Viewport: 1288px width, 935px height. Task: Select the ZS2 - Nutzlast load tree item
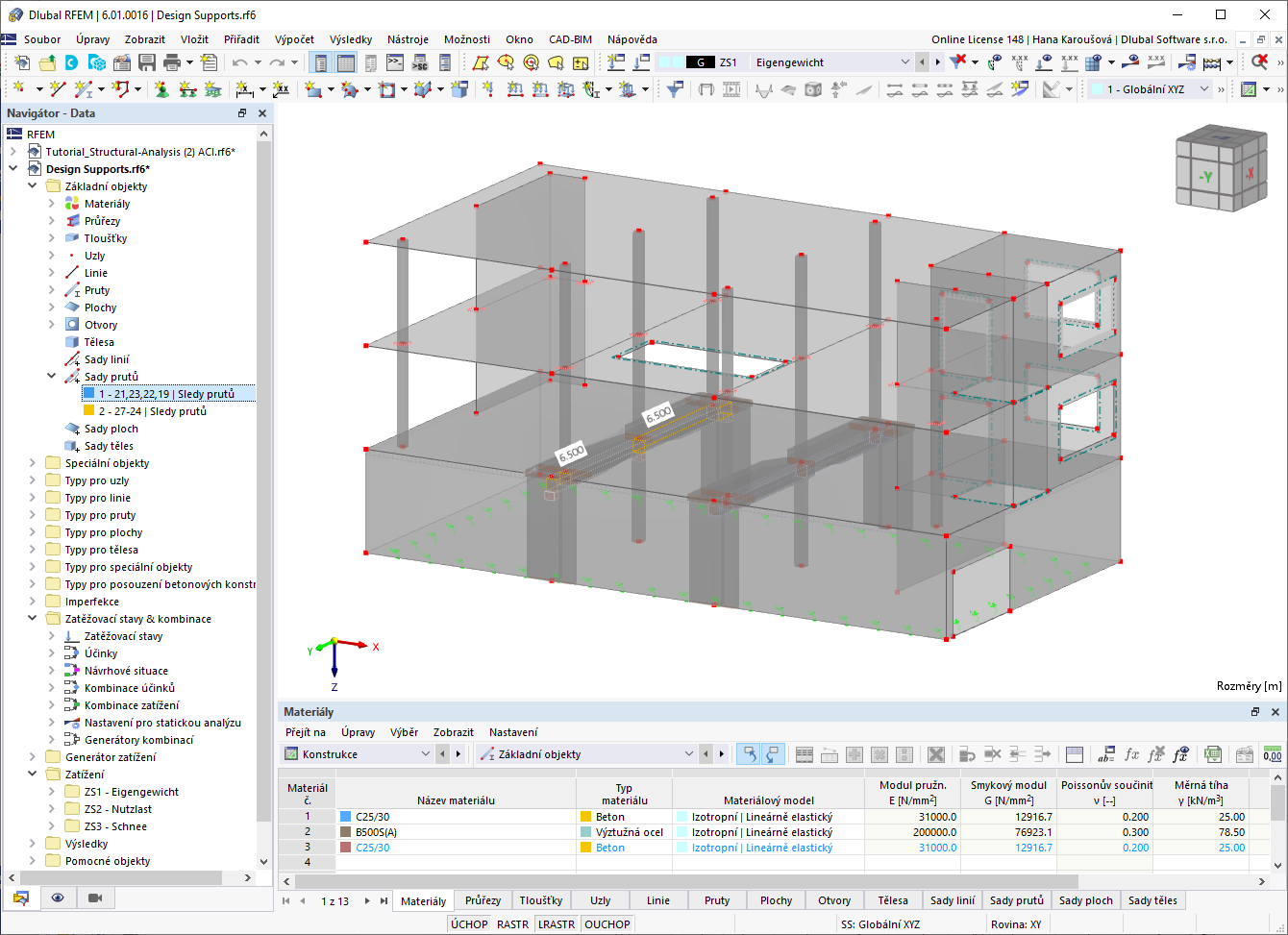pos(117,809)
